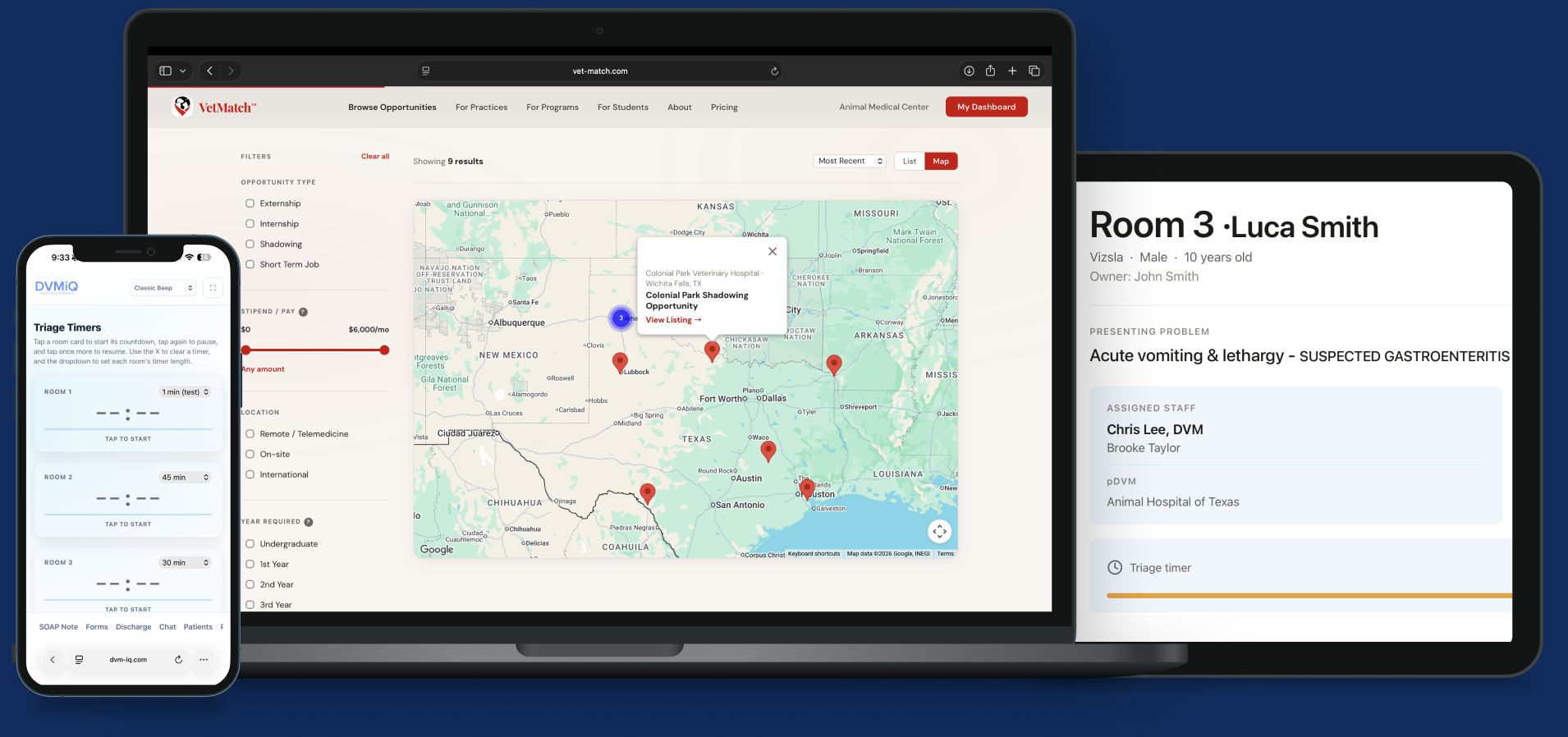Viewport: 1568px width, 737px height.
Task: Click Animal Medical Center account link
Action: point(883,107)
